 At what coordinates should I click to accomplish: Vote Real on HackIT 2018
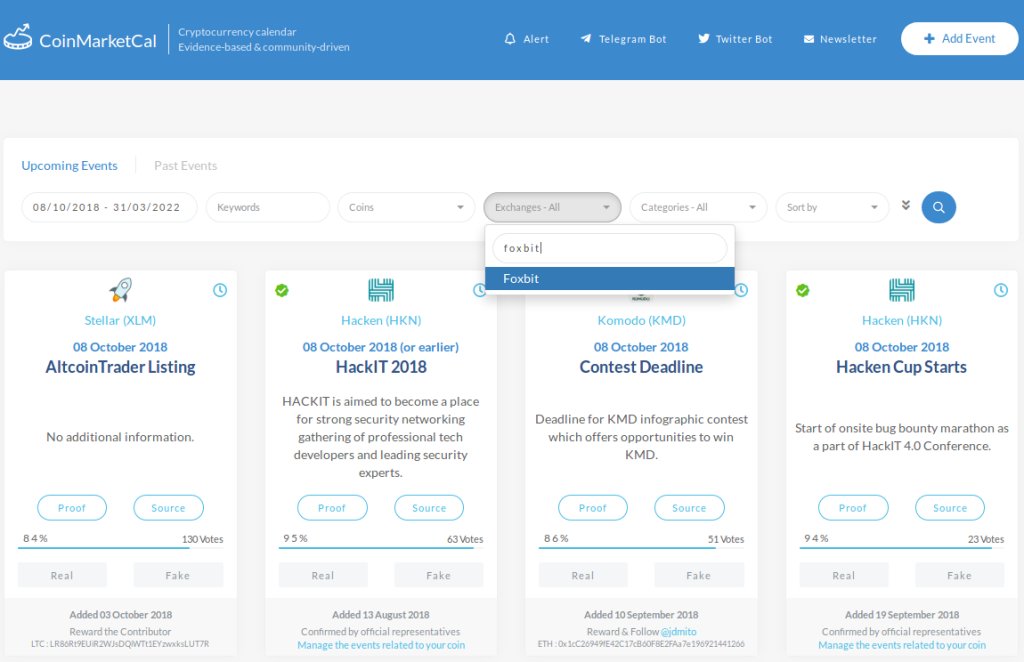click(x=323, y=575)
